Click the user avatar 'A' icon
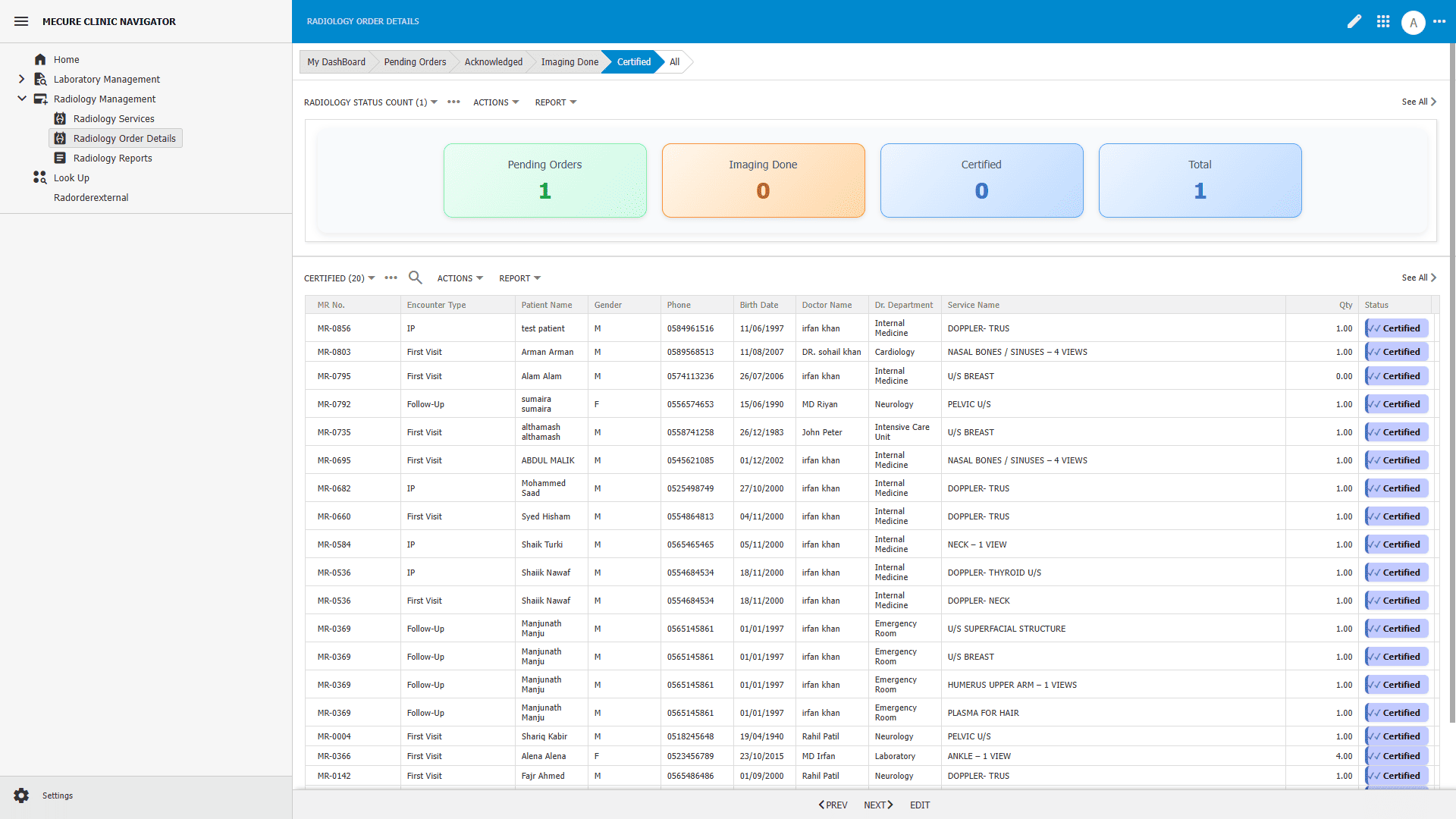 (1414, 21)
